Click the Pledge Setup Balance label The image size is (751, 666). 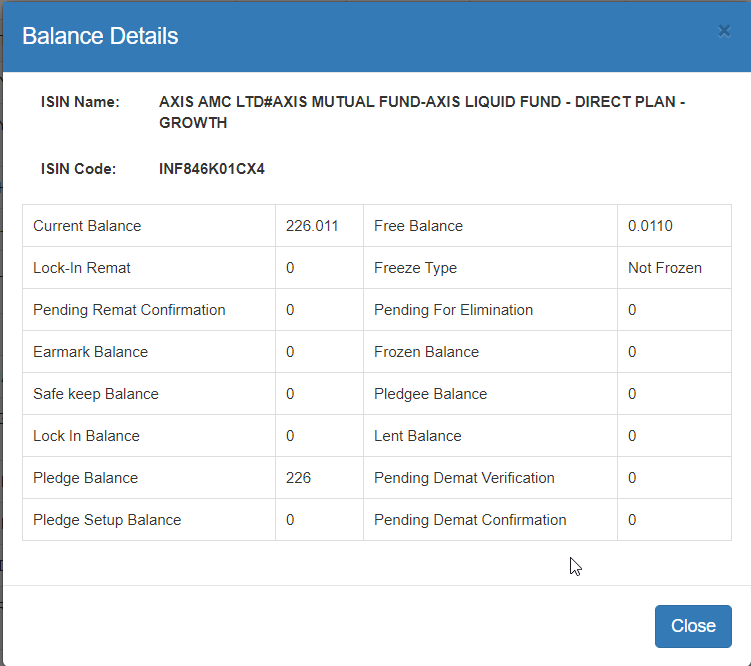point(107,520)
